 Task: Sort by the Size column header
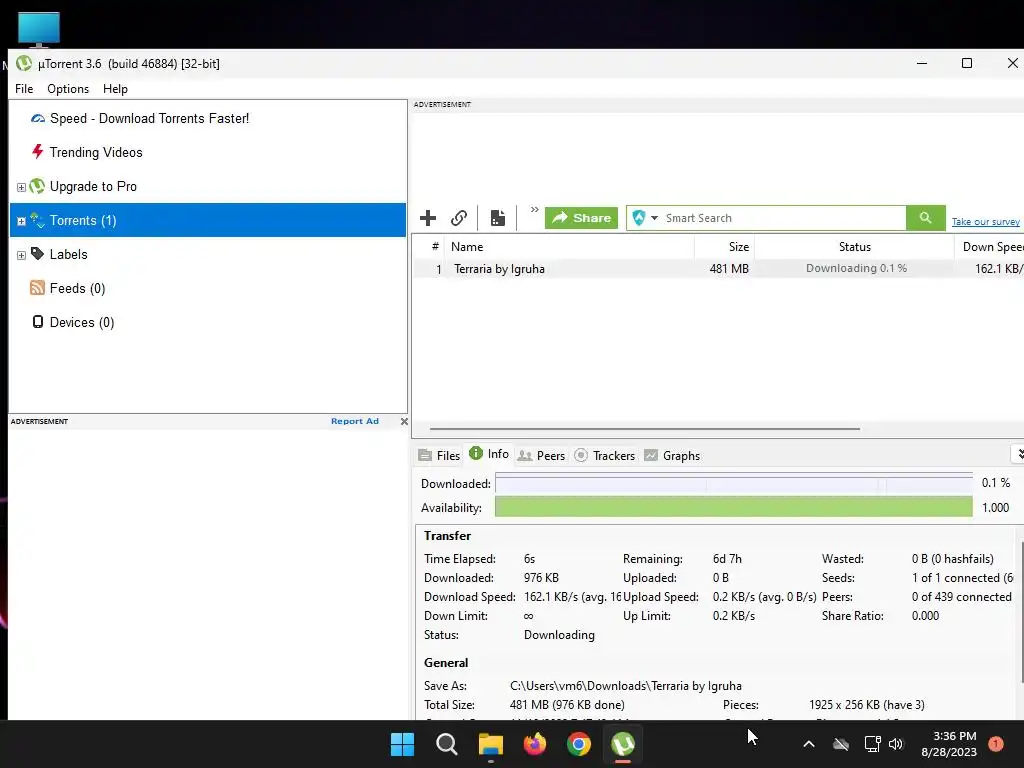coord(724,247)
